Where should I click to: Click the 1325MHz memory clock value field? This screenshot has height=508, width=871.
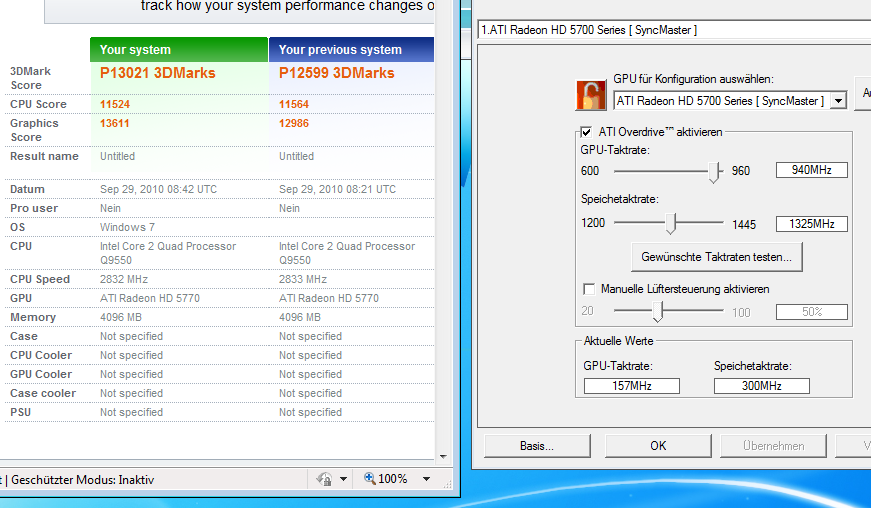(x=812, y=224)
